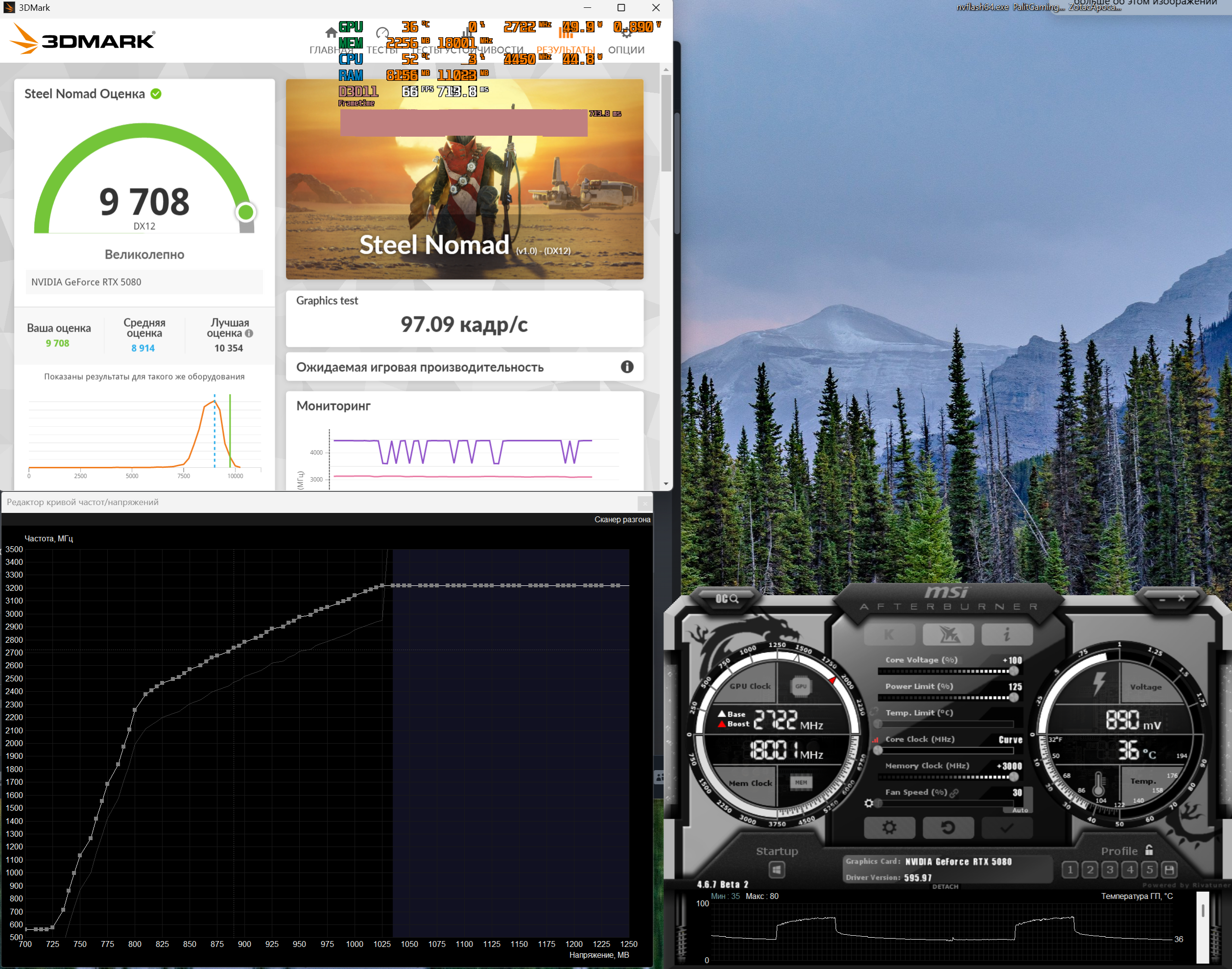This screenshot has height=969, width=1232.
Task: Click DETACH under the Afterburner panel
Action: 945,887
